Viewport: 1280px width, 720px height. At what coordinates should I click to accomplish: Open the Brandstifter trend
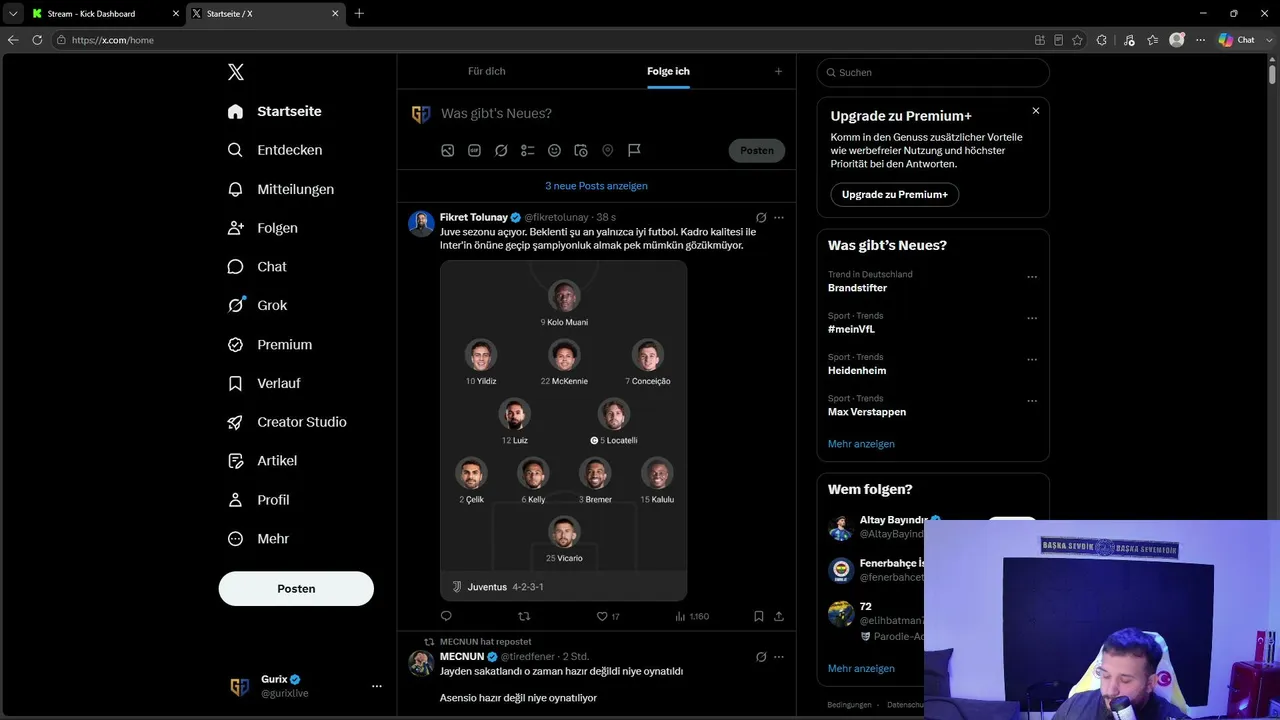click(x=857, y=288)
